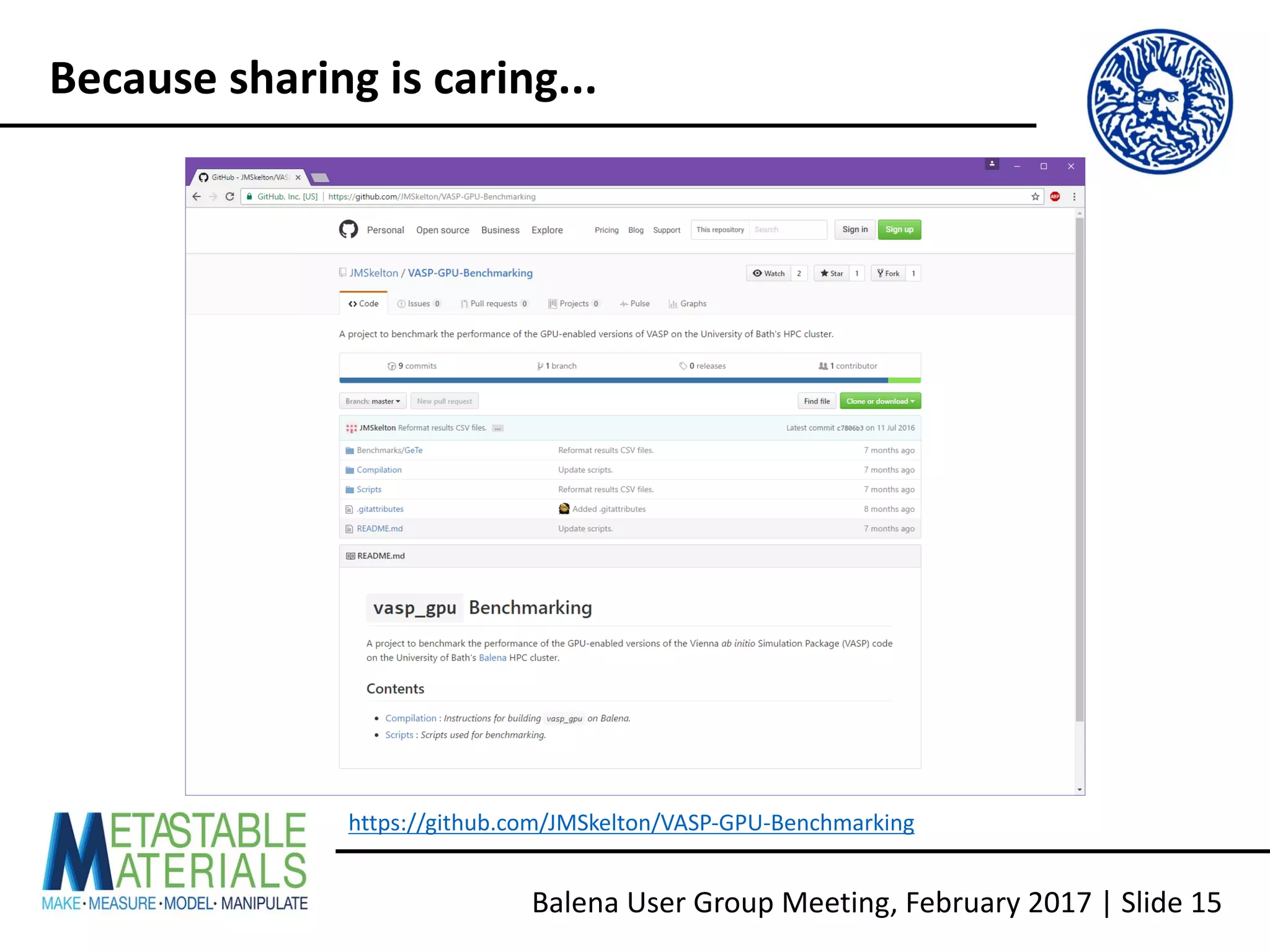Click the Chrome user profile icon

click(992, 164)
